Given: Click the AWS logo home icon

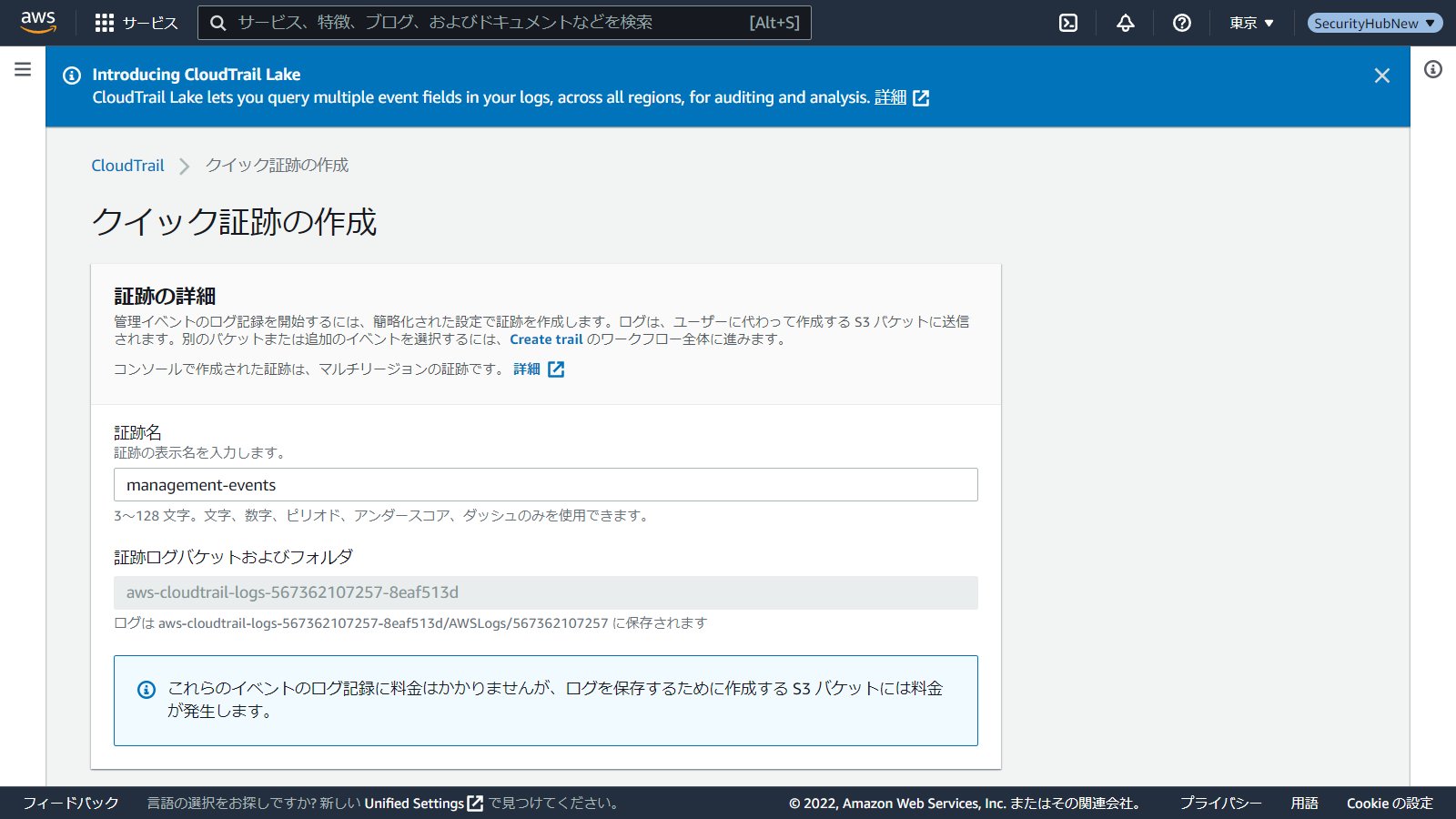Looking at the screenshot, I should tap(38, 22).
